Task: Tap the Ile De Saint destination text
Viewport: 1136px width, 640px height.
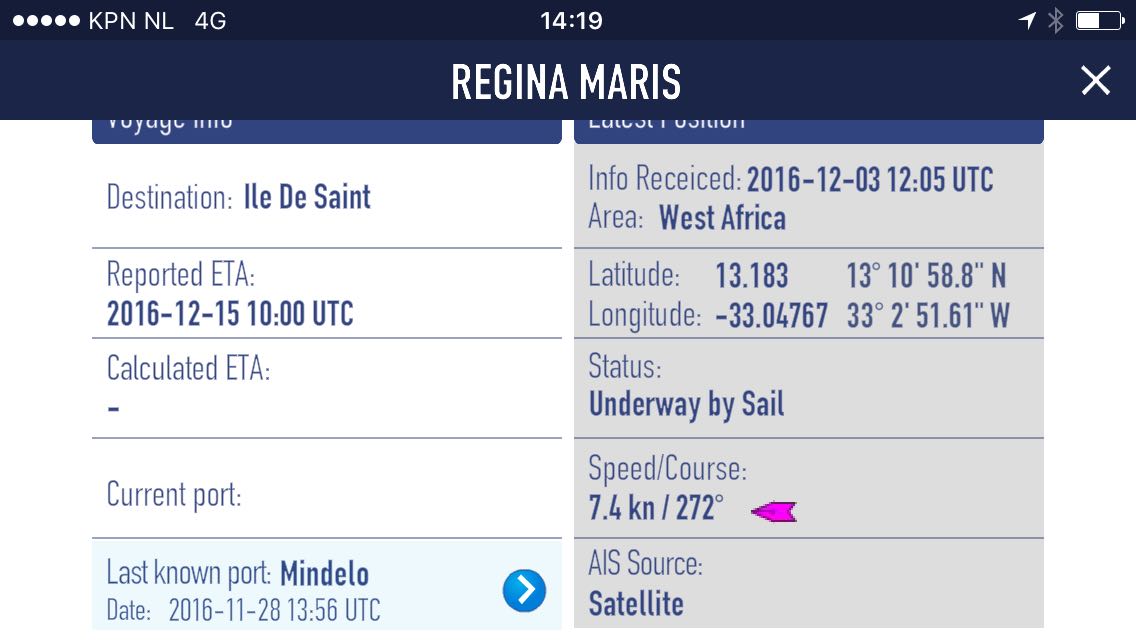Action: pos(307,197)
